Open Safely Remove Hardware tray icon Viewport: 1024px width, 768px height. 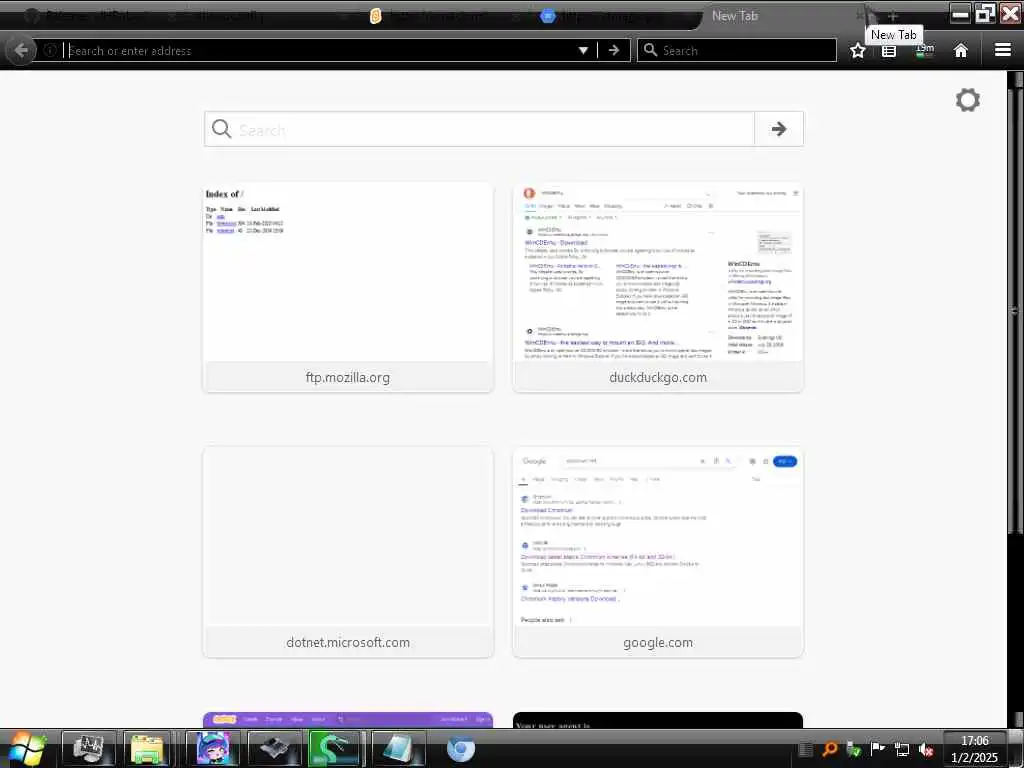tap(853, 749)
